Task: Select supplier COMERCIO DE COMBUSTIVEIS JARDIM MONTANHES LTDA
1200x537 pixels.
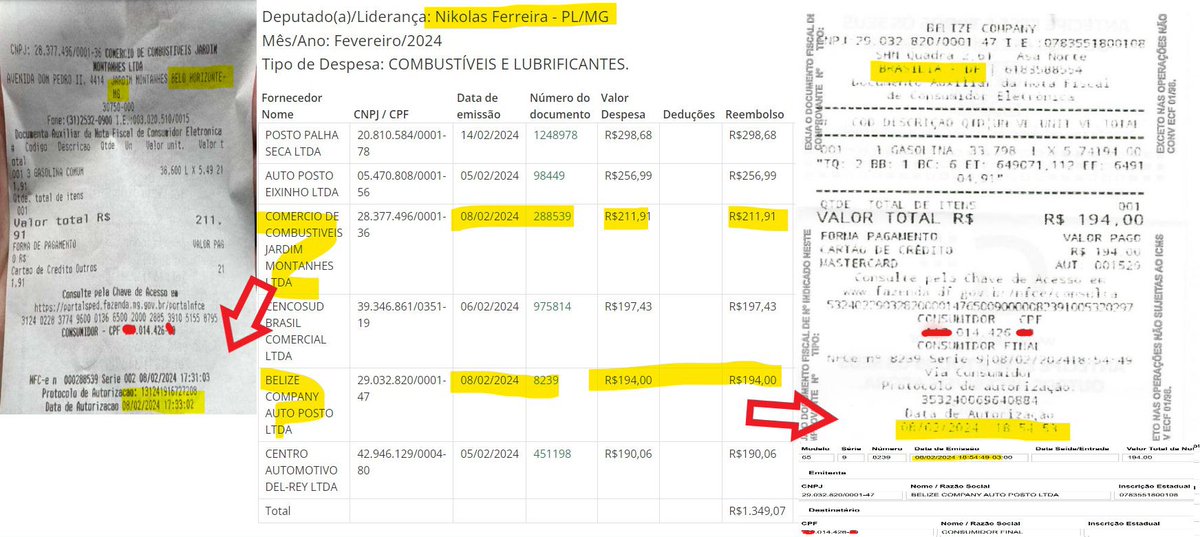Action: pyautogui.click(x=303, y=247)
